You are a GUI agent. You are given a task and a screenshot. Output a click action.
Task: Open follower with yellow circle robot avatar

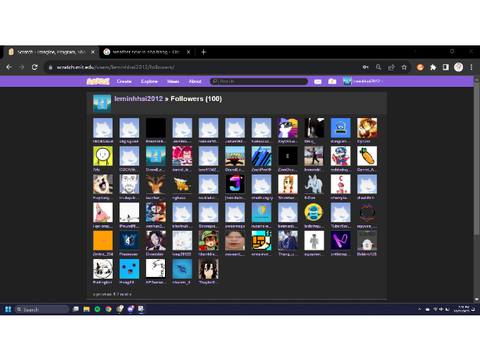(x=314, y=212)
